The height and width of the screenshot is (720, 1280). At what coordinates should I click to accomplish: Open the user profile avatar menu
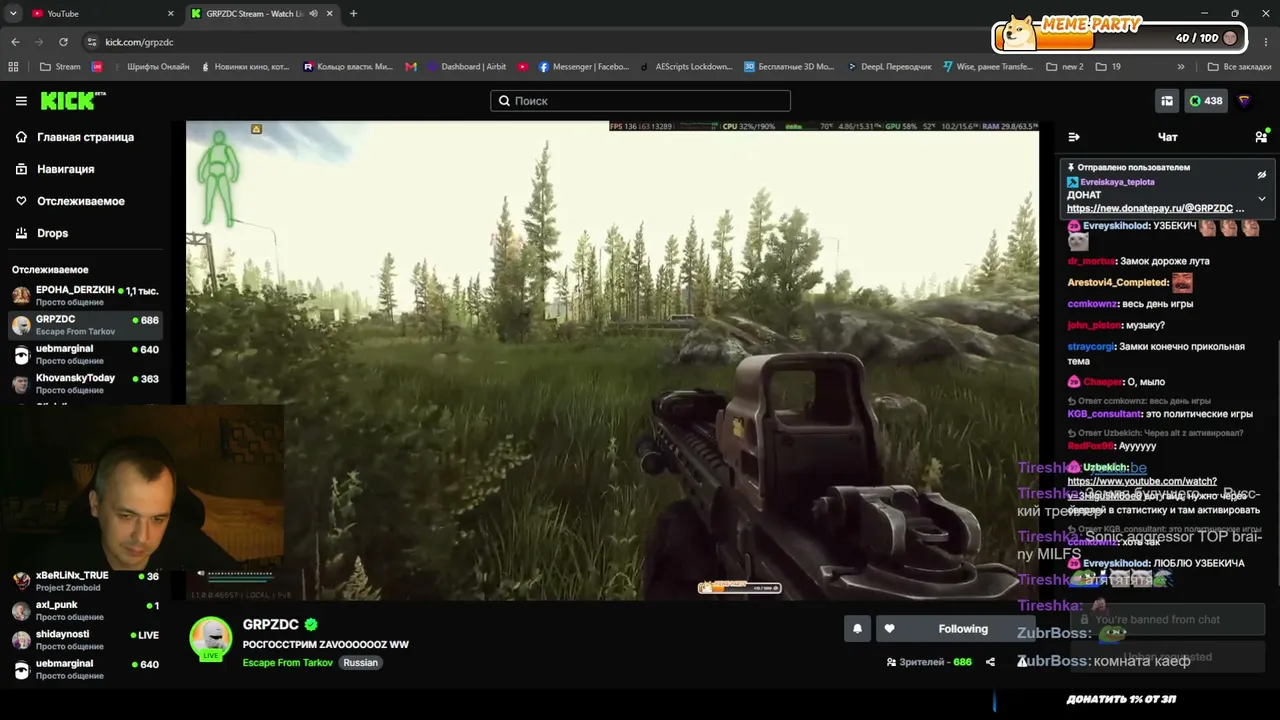[x=1244, y=101]
